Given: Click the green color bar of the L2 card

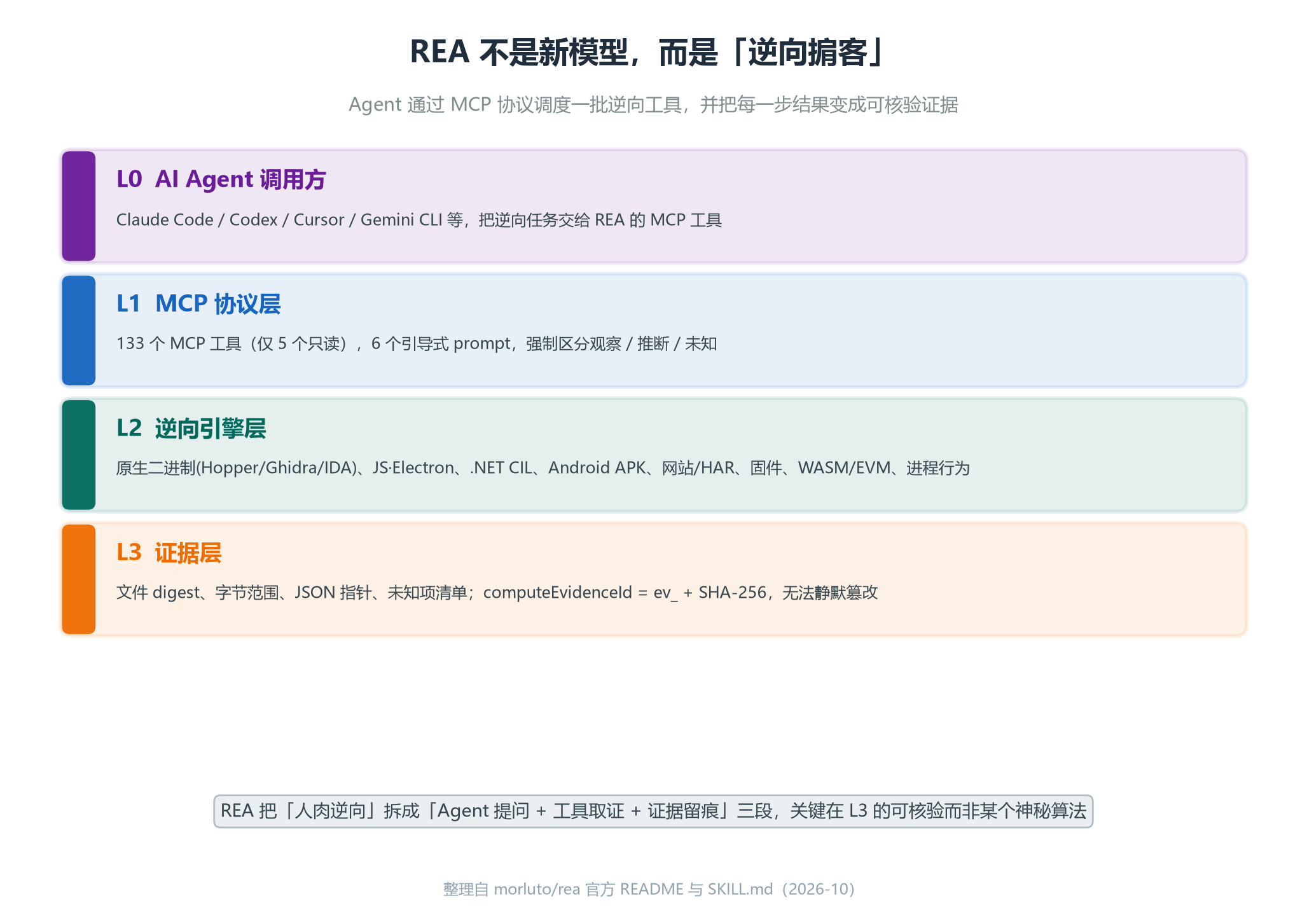Looking at the screenshot, I should point(79,455).
